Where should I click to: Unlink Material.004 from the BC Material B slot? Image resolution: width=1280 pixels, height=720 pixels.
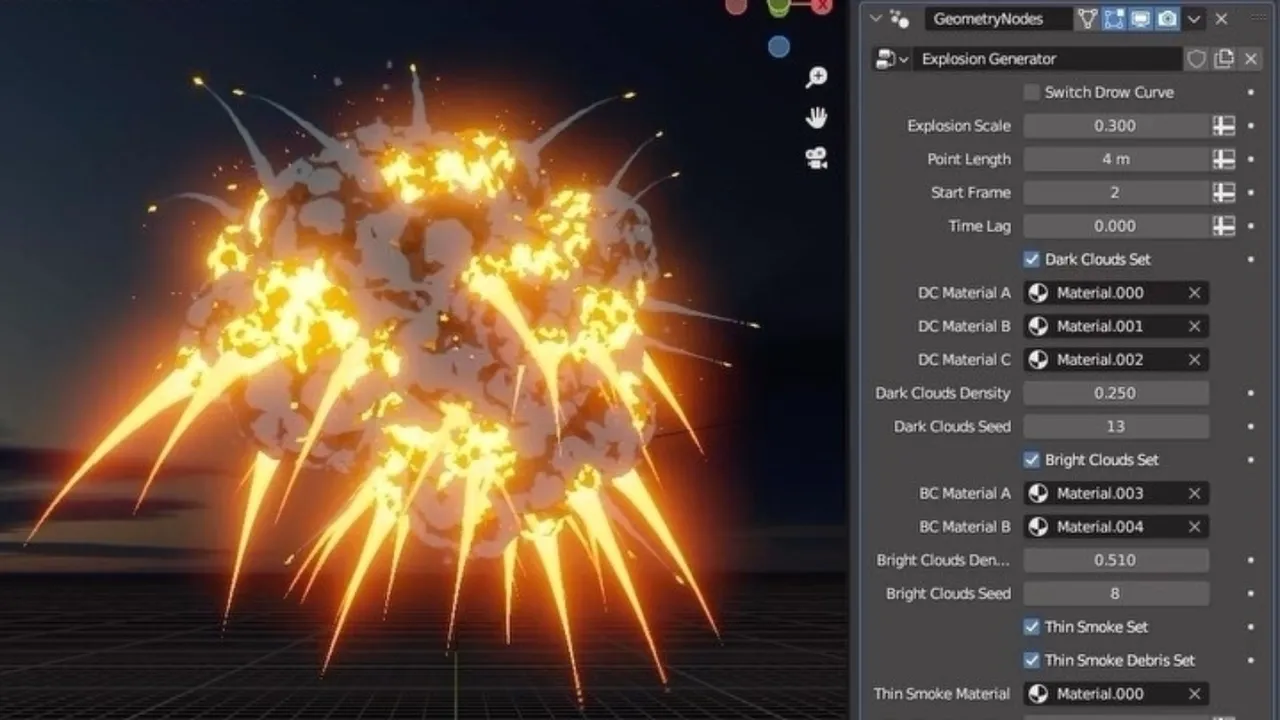(1194, 526)
